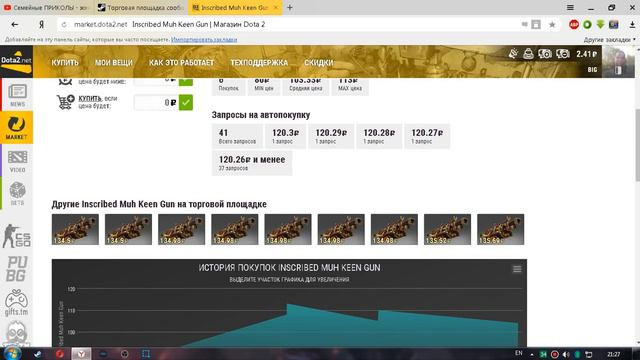Open the Windows Start button
Image resolution: width=640 pixels, height=360 pixels.
[x=12, y=353]
